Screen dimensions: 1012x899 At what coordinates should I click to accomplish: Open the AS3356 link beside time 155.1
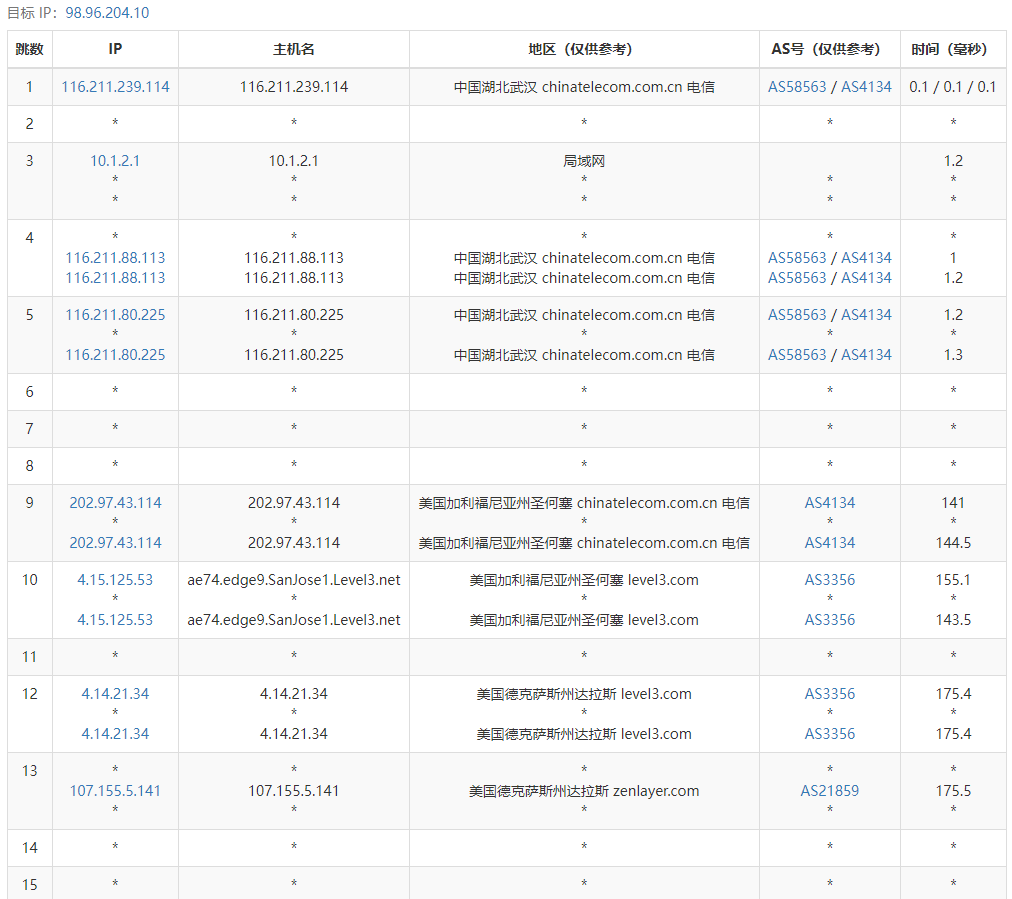(830, 580)
